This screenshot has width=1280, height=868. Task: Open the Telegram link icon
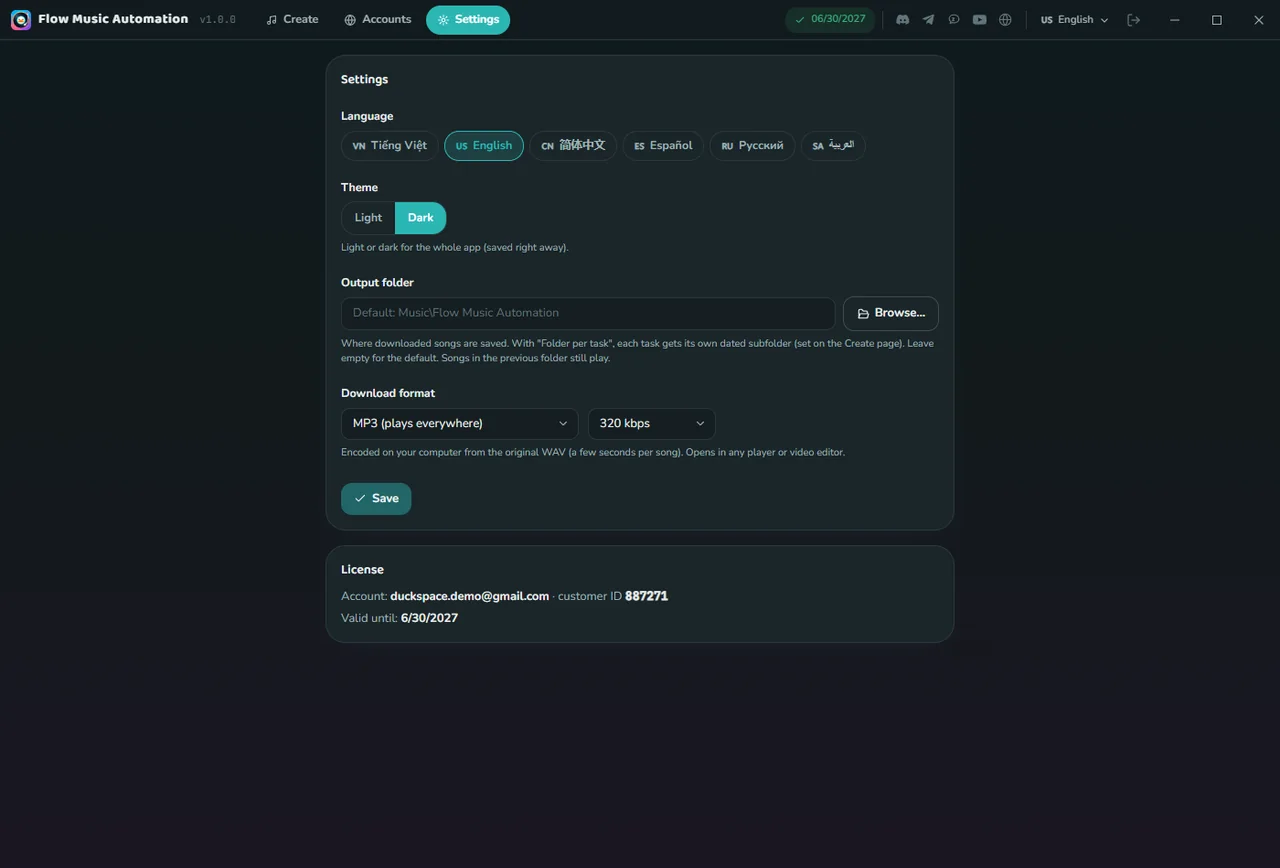(x=929, y=20)
